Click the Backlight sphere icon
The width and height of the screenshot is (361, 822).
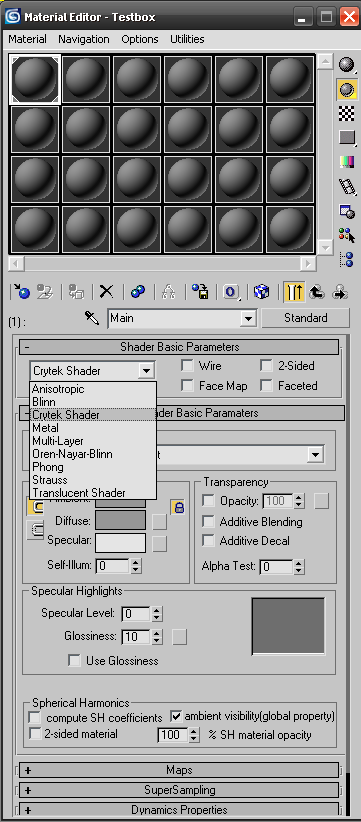click(x=346, y=90)
